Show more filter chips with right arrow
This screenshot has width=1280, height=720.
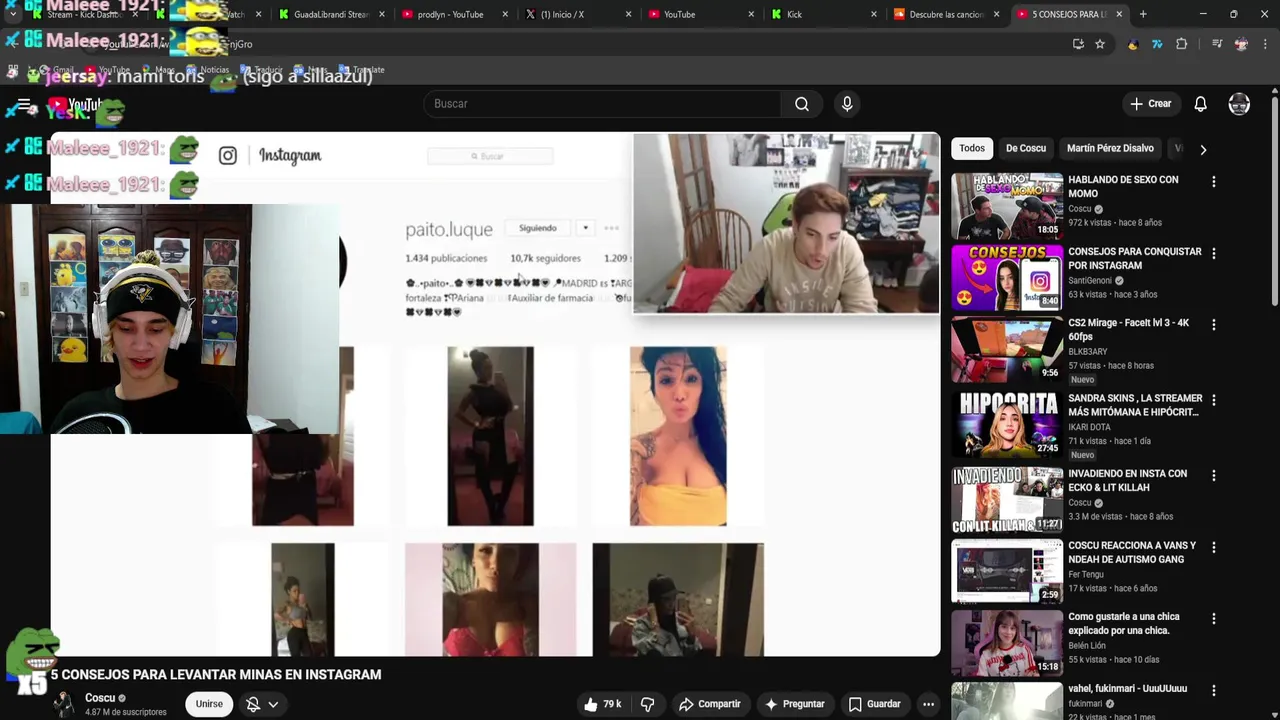coord(1203,149)
